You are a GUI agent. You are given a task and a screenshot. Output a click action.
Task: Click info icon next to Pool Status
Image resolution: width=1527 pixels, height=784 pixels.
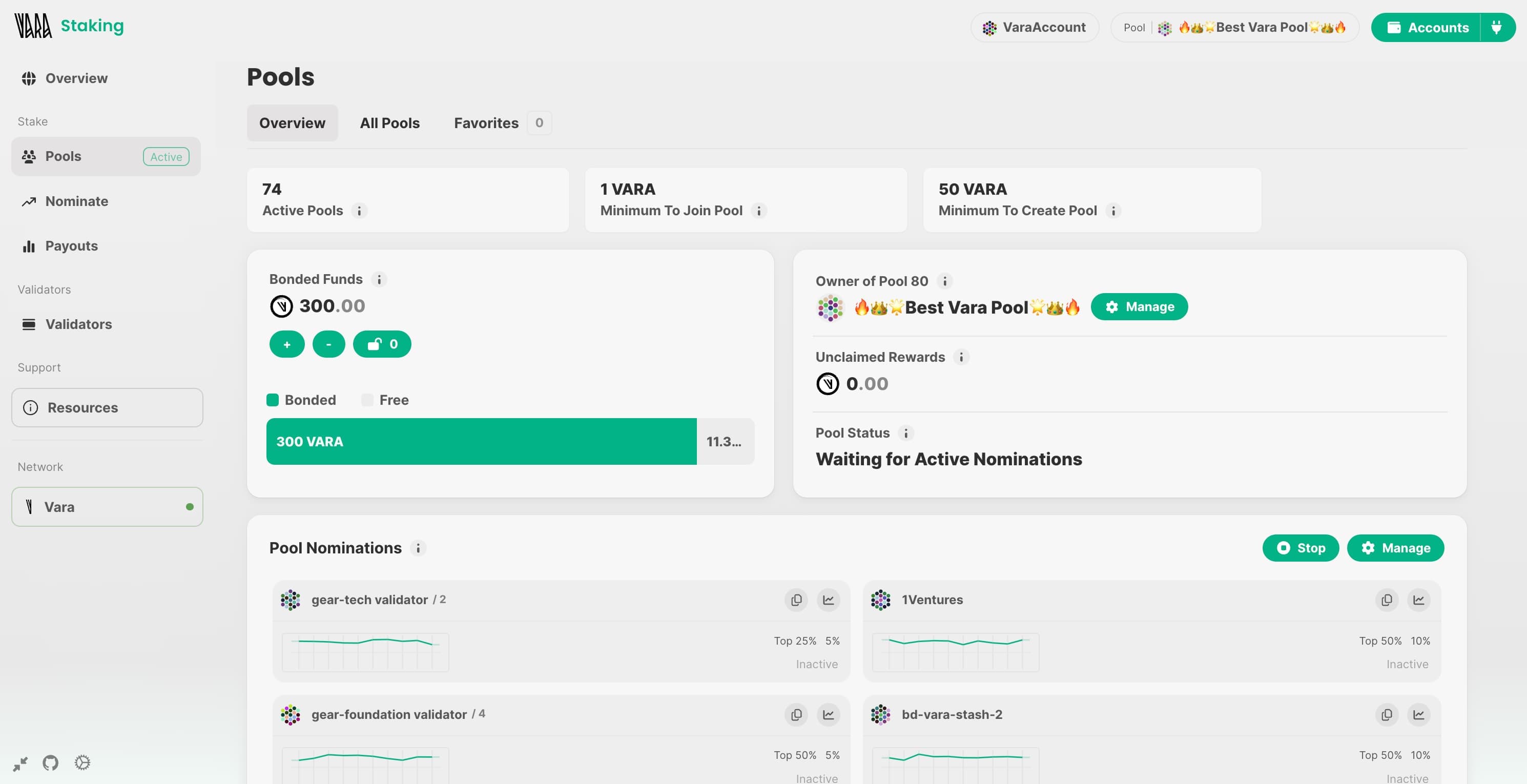click(x=906, y=433)
